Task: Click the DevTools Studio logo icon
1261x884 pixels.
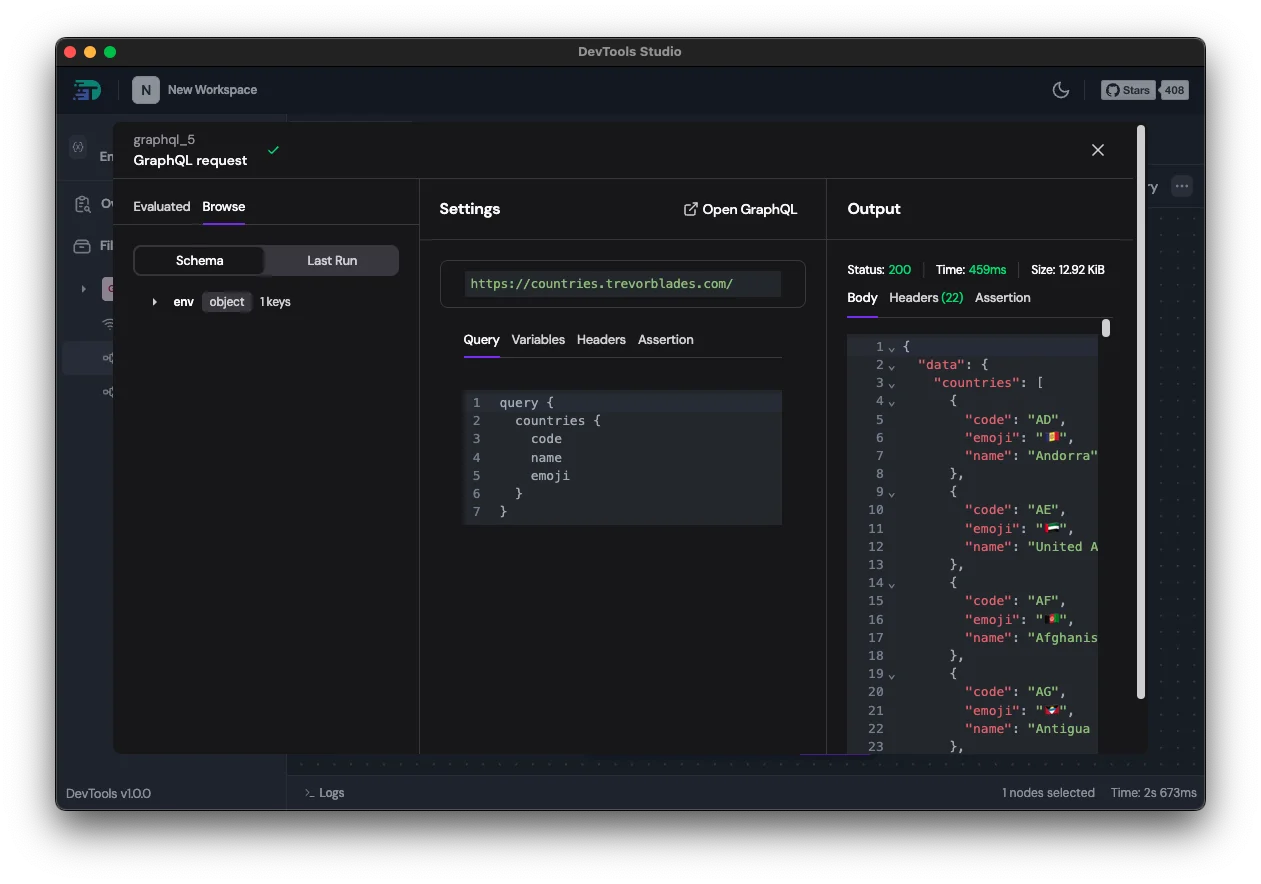Action: [87, 90]
